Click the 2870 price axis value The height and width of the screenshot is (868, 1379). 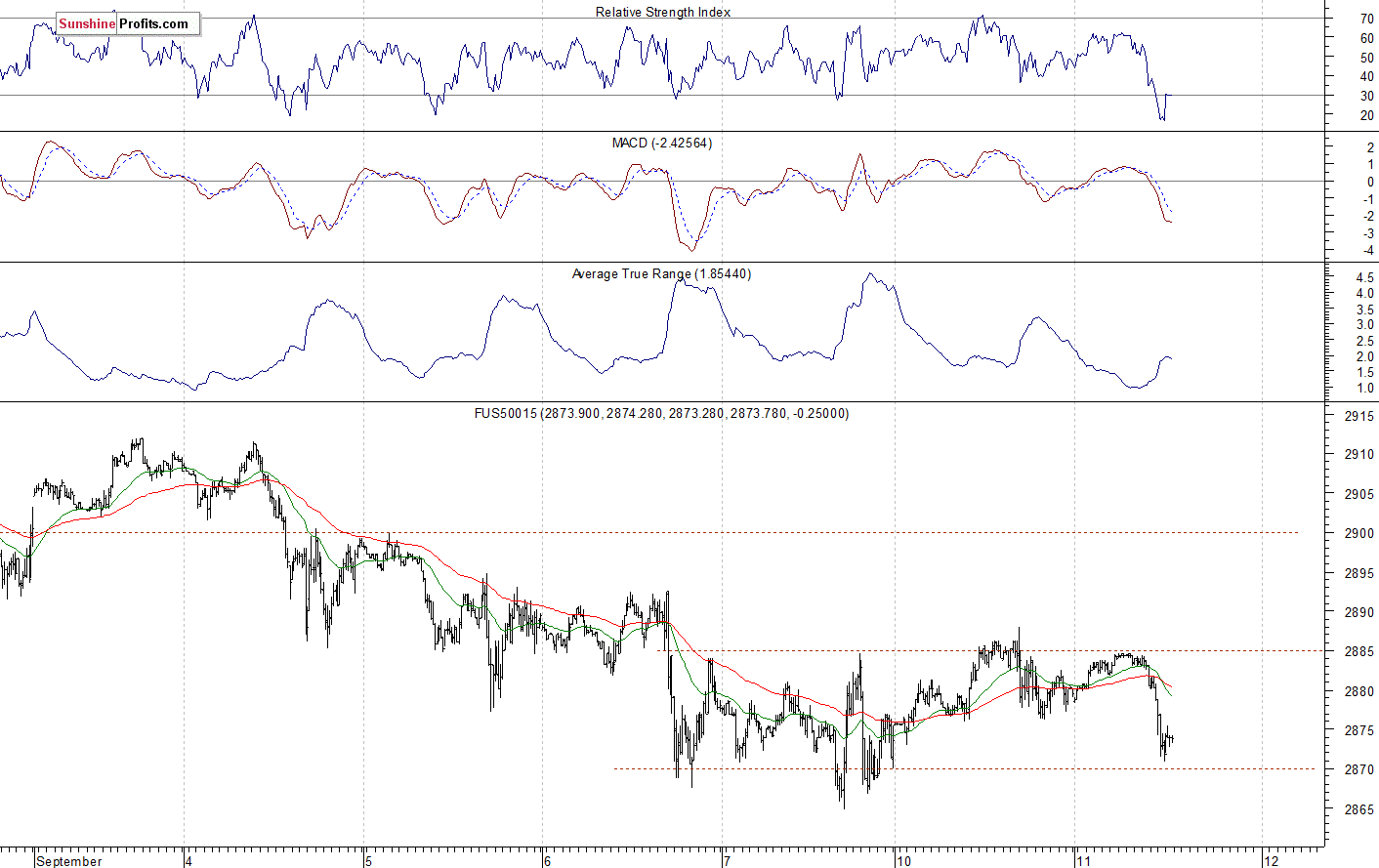(x=1359, y=769)
